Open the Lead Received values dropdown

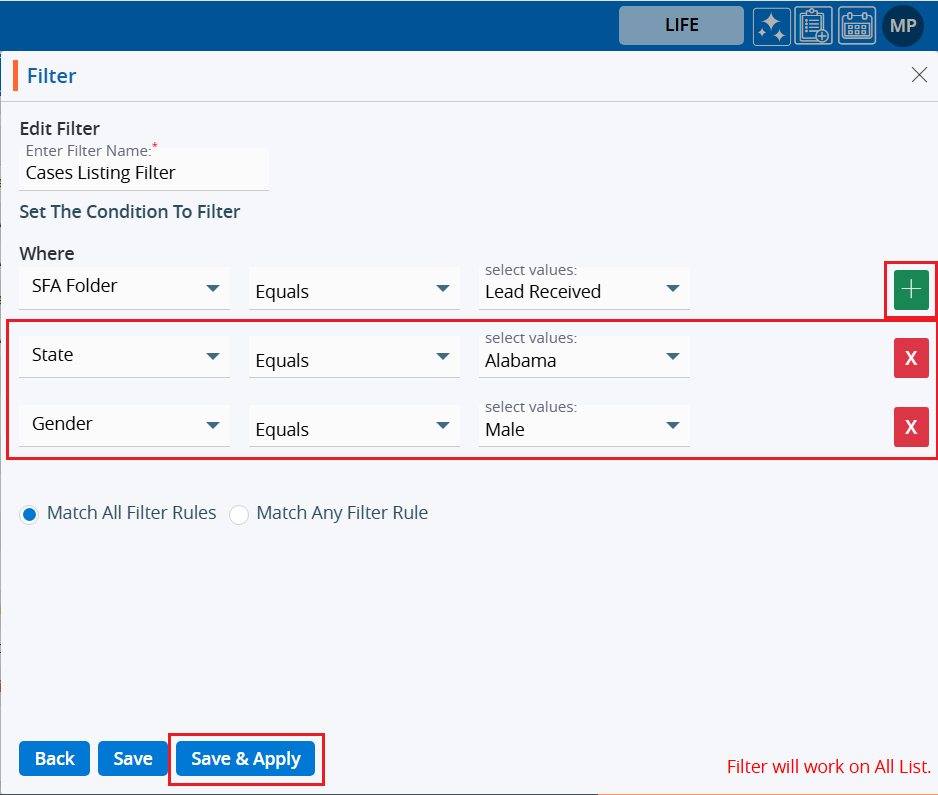click(584, 291)
